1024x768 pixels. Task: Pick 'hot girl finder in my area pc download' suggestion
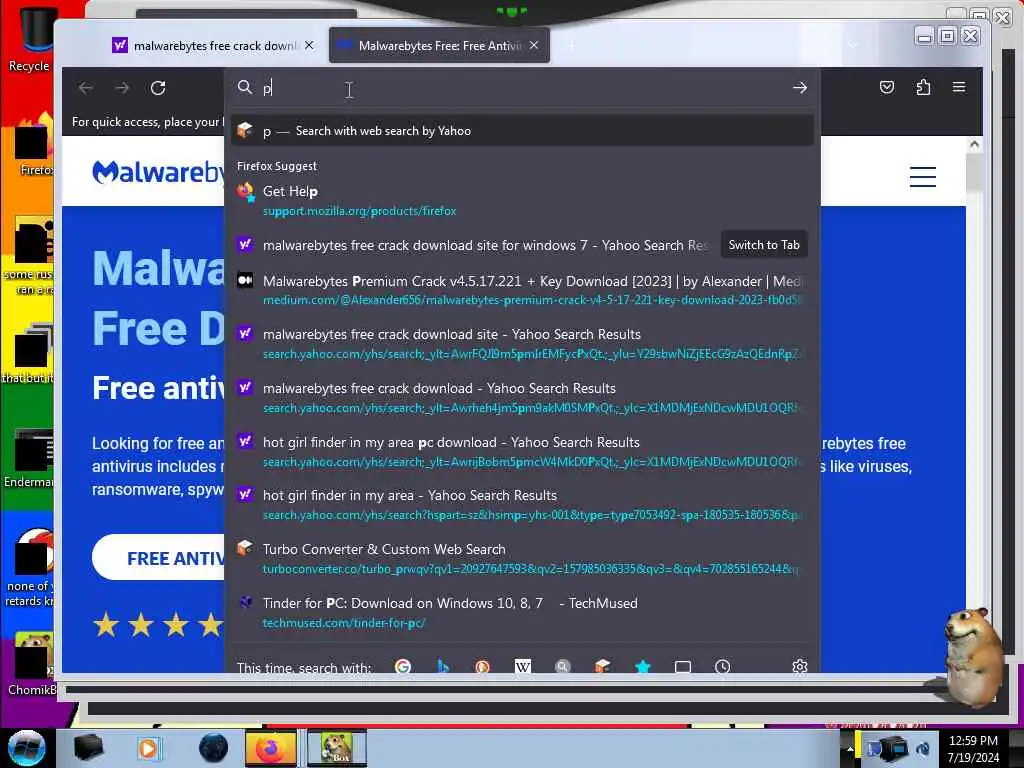pyautogui.click(x=522, y=451)
